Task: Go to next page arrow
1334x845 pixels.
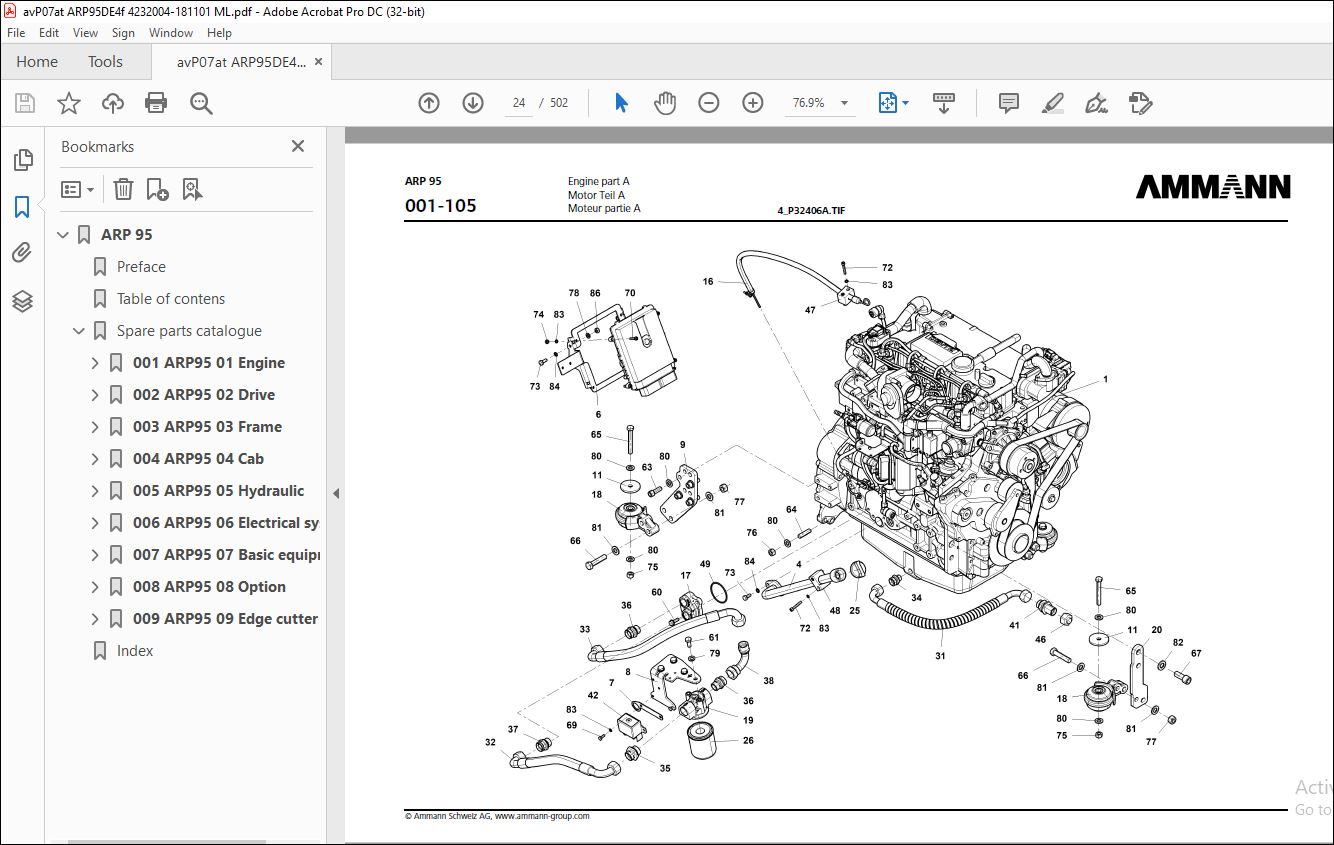Action: point(473,103)
